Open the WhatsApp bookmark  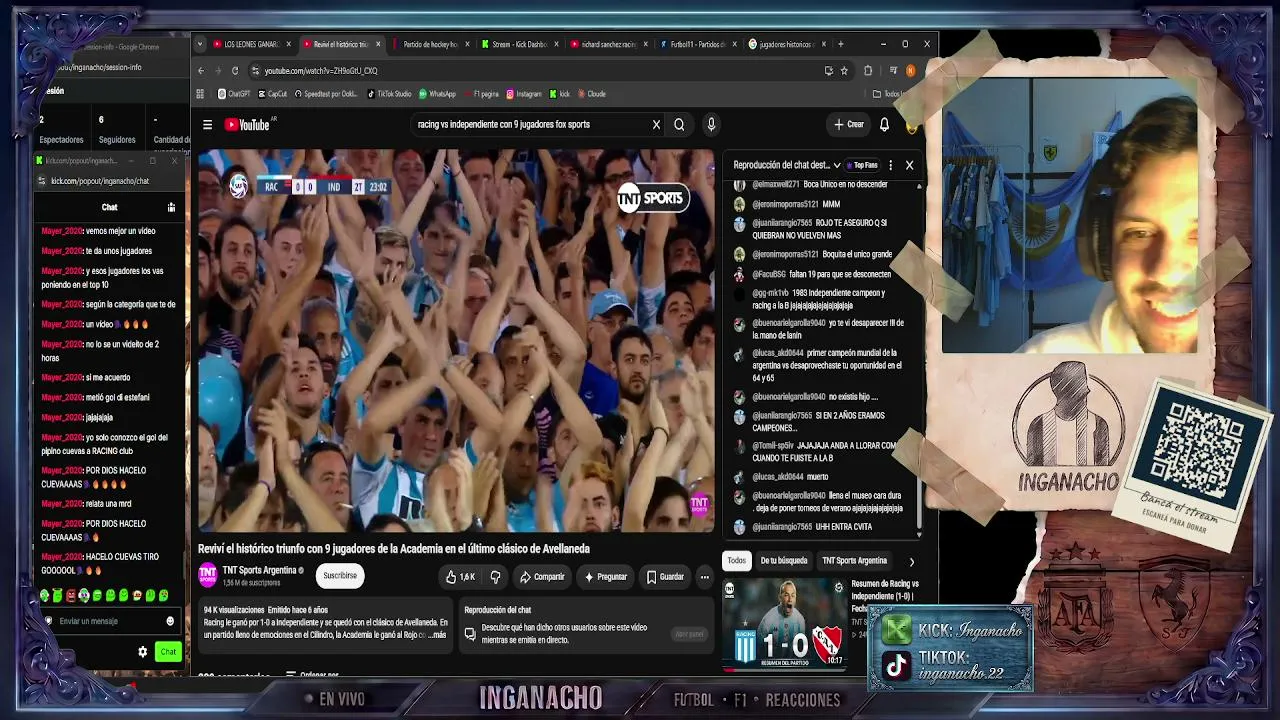437,94
